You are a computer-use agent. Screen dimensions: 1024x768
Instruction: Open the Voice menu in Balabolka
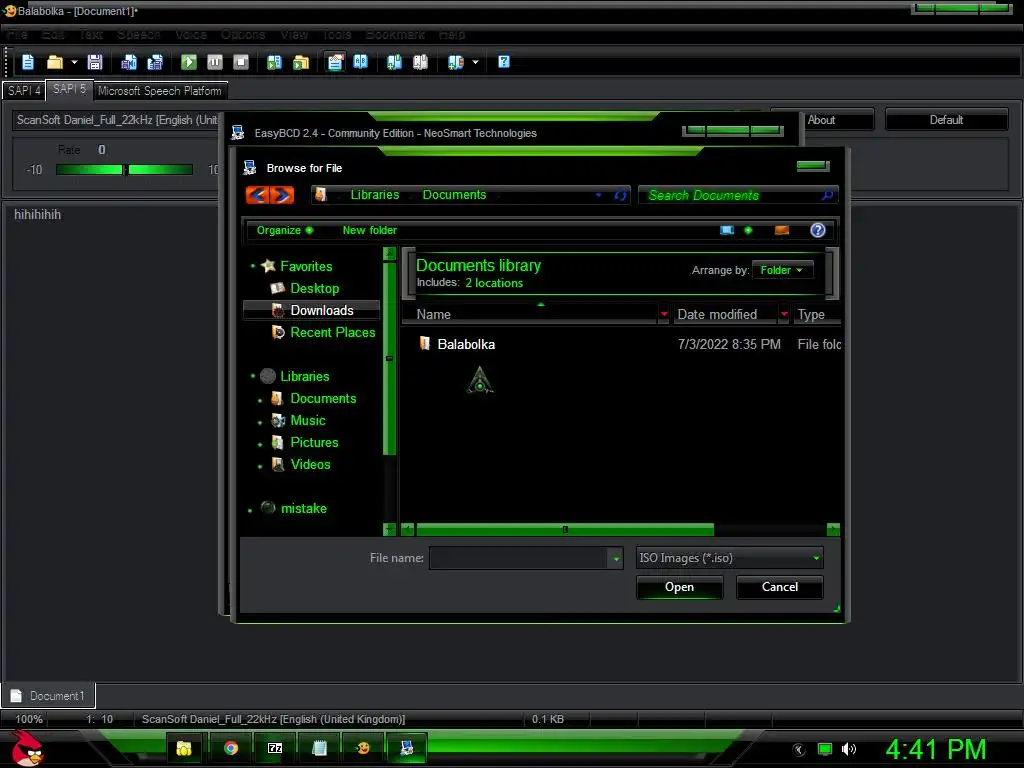coord(191,34)
